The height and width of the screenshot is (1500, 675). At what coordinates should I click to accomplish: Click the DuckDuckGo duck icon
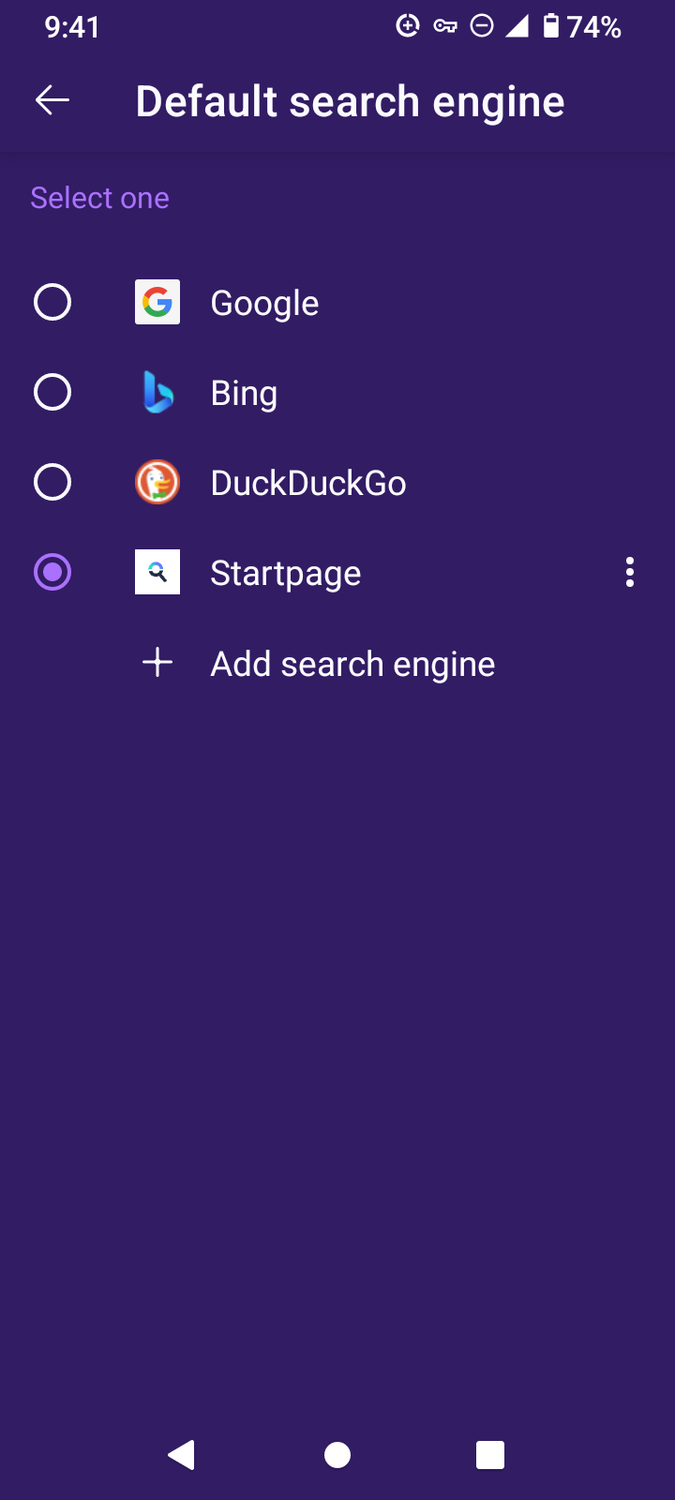coord(157,482)
